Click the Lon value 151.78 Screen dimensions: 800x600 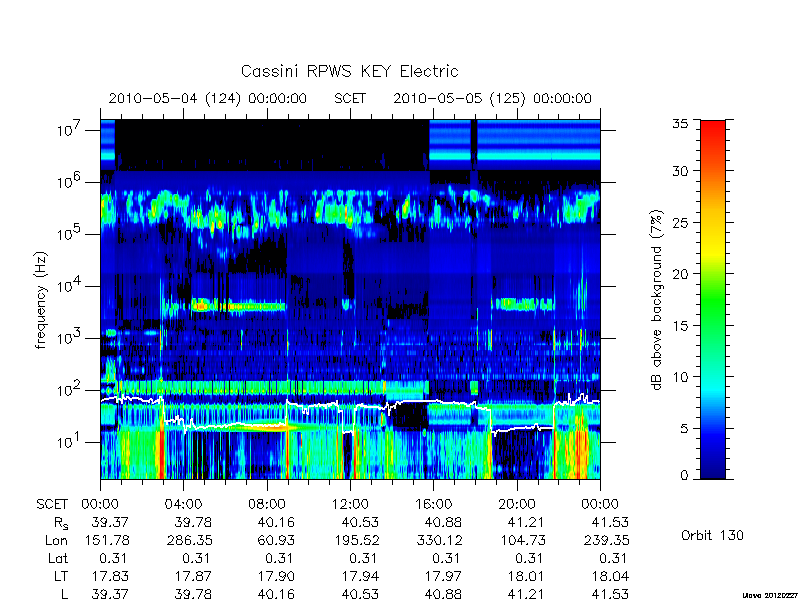[x=107, y=540]
